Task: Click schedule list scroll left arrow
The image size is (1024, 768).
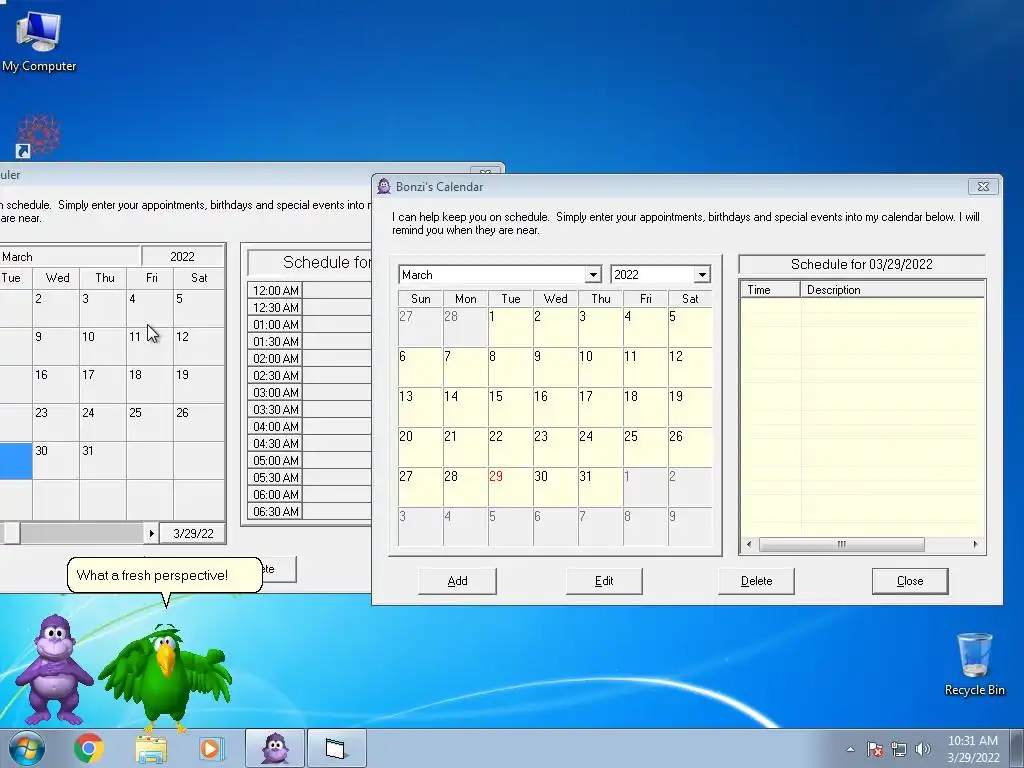Action: click(x=749, y=544)
